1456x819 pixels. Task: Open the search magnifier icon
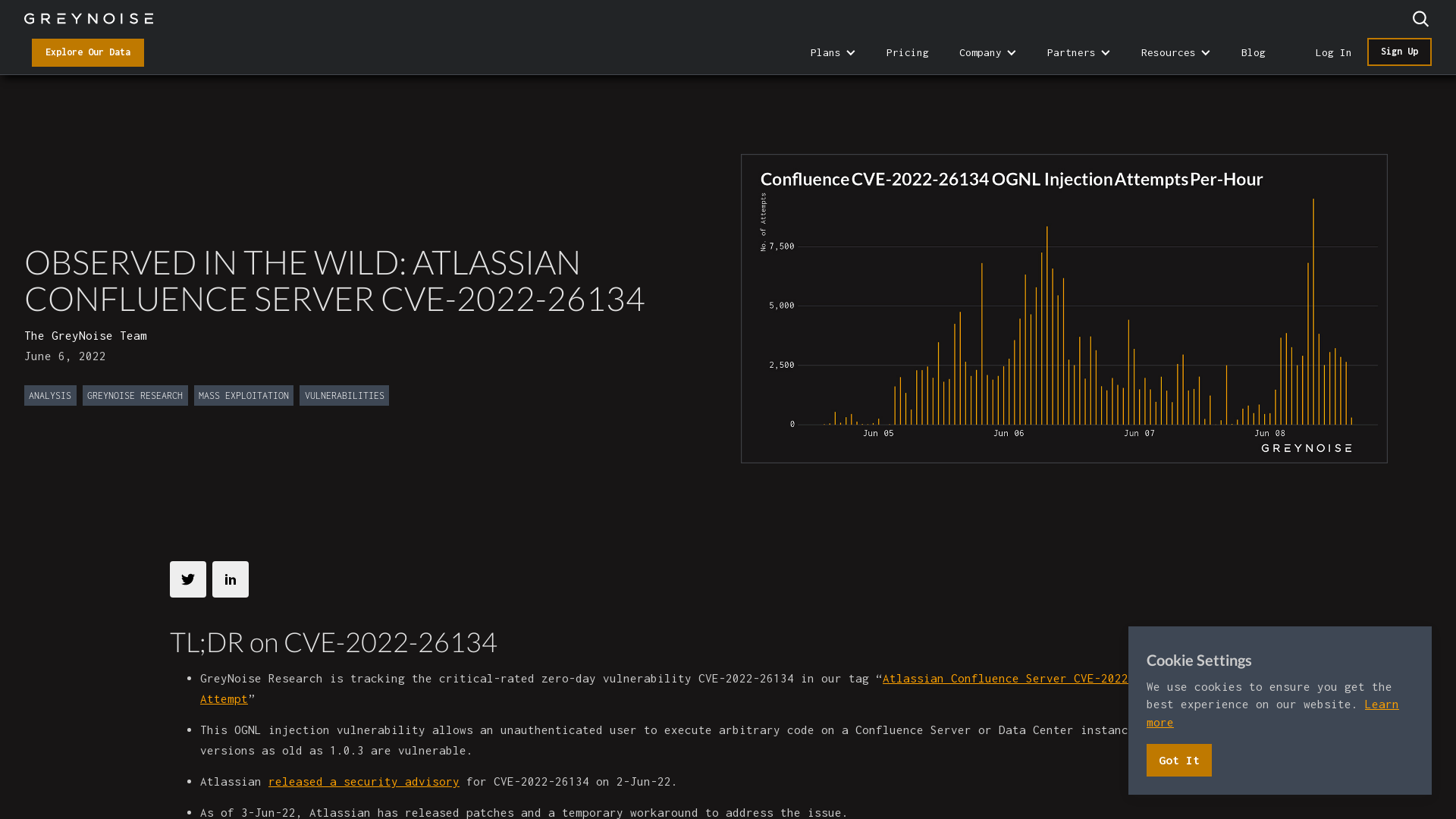point(1420,18)
